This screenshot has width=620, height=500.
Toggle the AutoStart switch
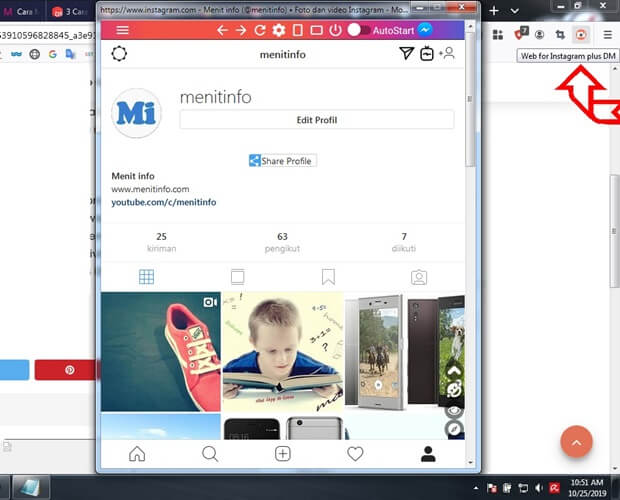tap(359, 30)
